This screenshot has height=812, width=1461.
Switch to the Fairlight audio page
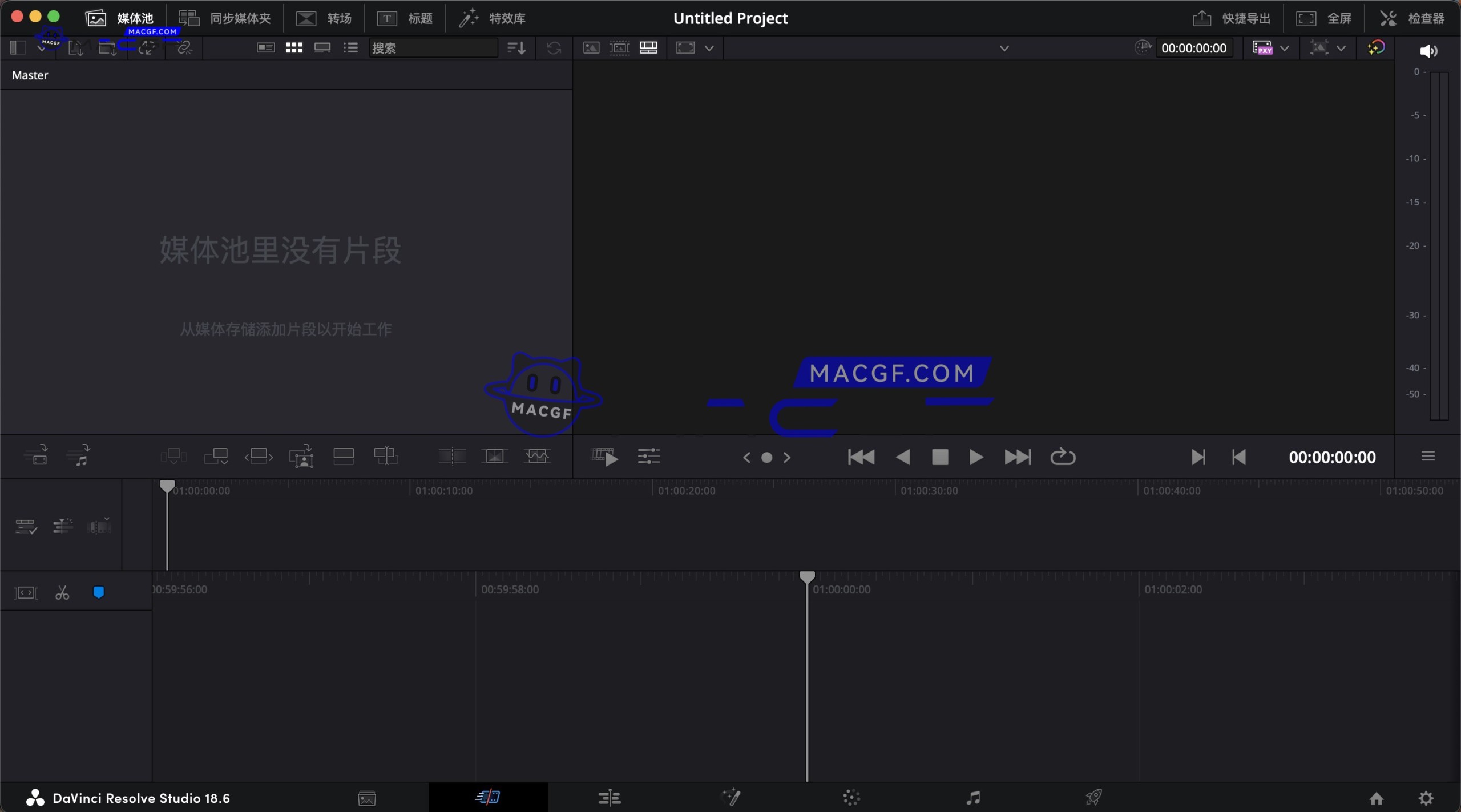973,797
